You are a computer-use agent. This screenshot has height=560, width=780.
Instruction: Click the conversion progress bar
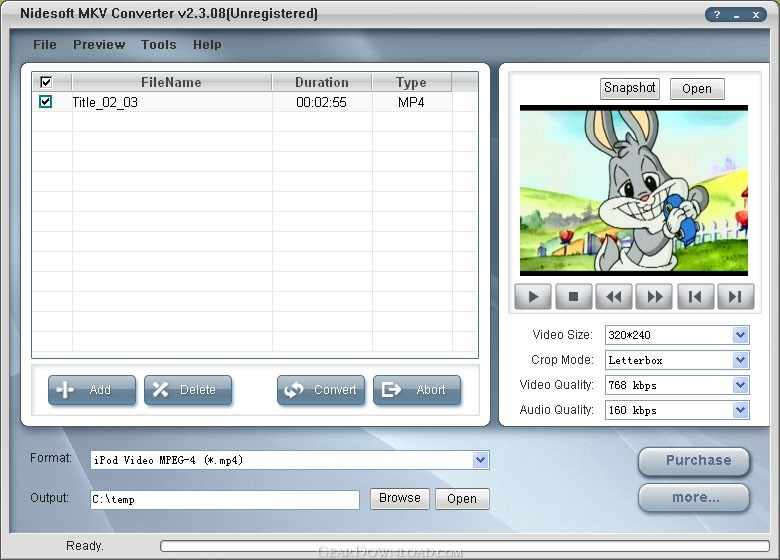coord(465,546)
